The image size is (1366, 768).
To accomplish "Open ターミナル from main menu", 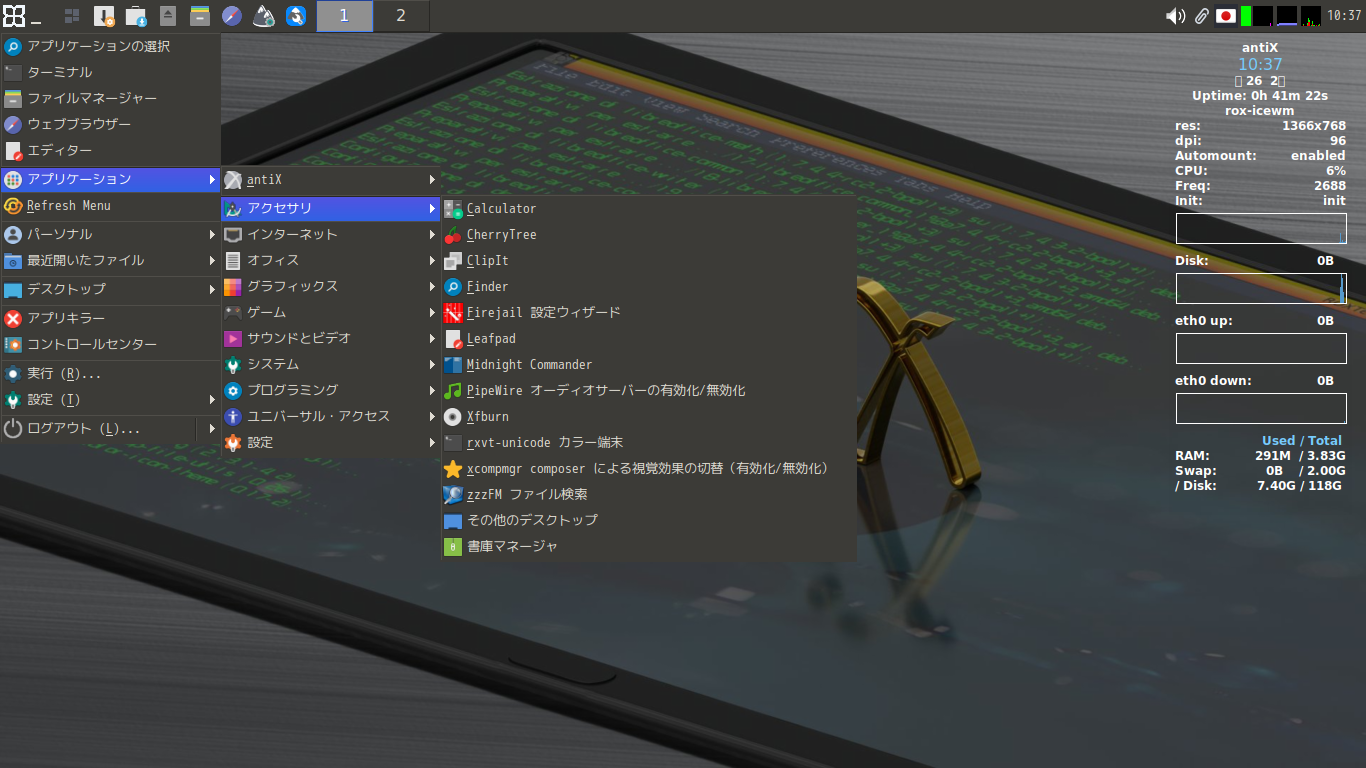I will coord(110,73).
